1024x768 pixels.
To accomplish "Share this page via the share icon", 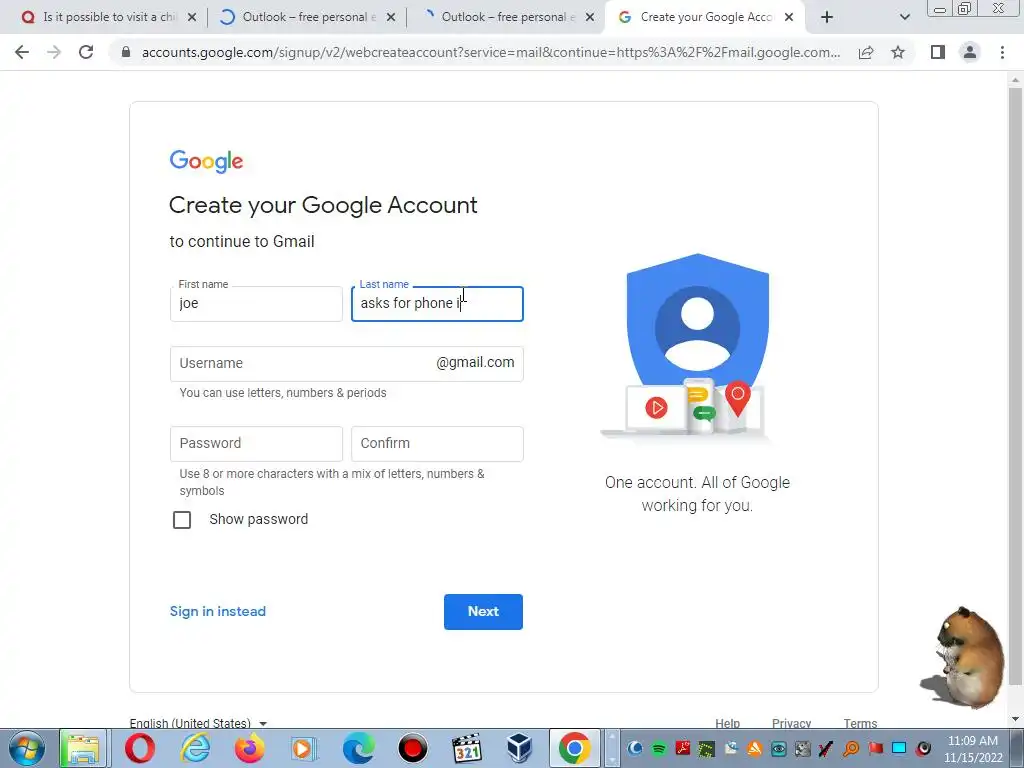I will tap(866, 52).
